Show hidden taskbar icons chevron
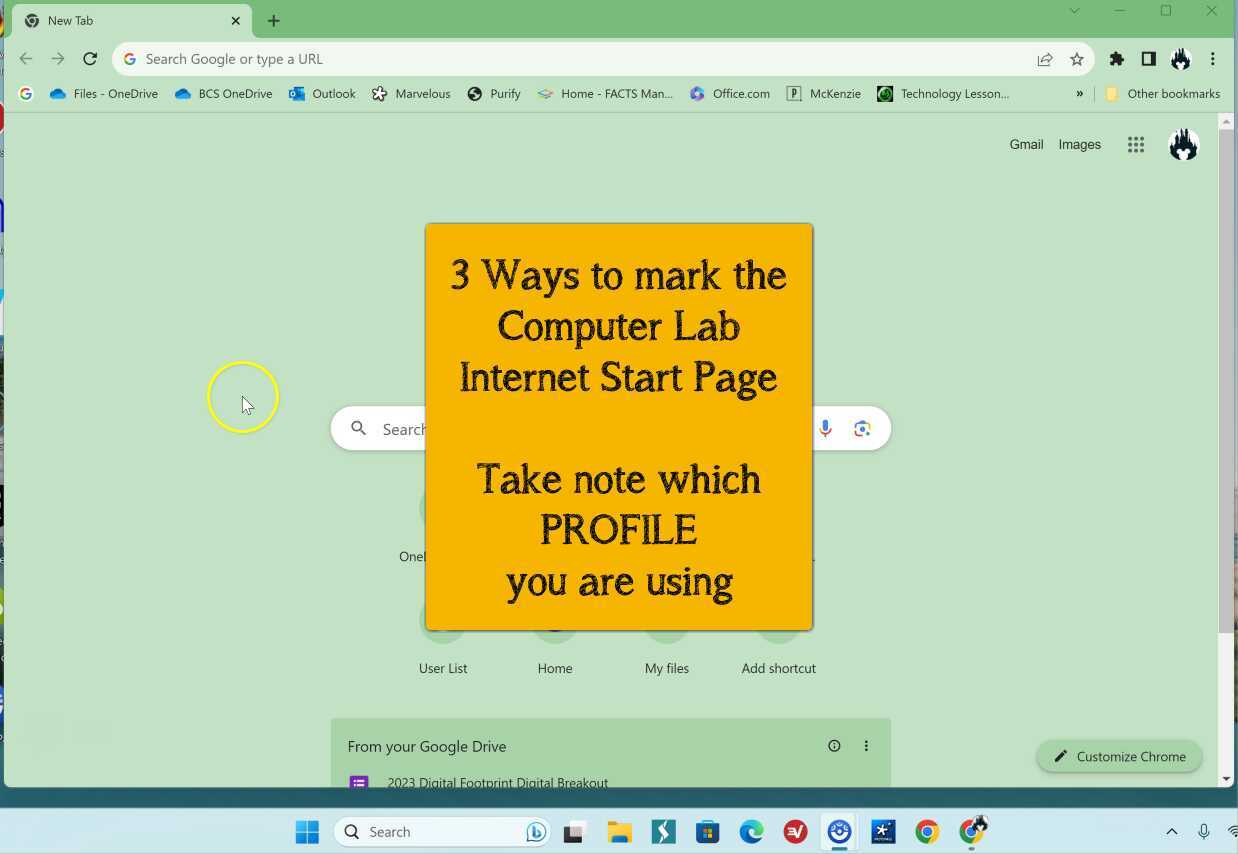Viewport: 1238px width, 854px height. click(1171, 831)
